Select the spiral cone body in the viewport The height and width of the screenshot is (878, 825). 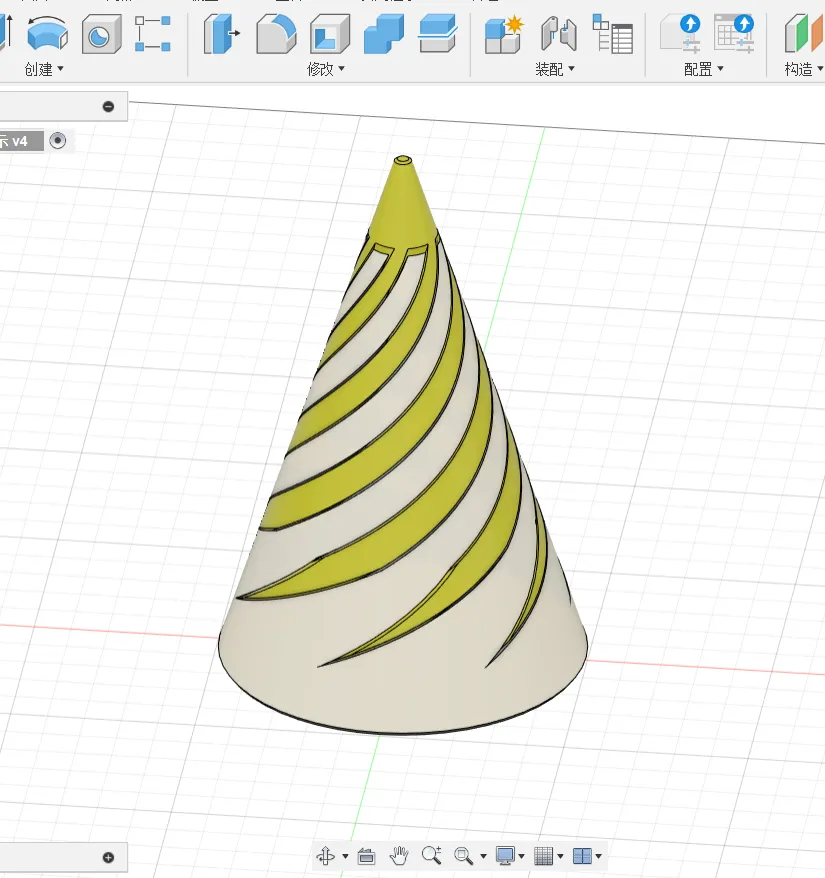pyautogui.click(x=400, y=500)
